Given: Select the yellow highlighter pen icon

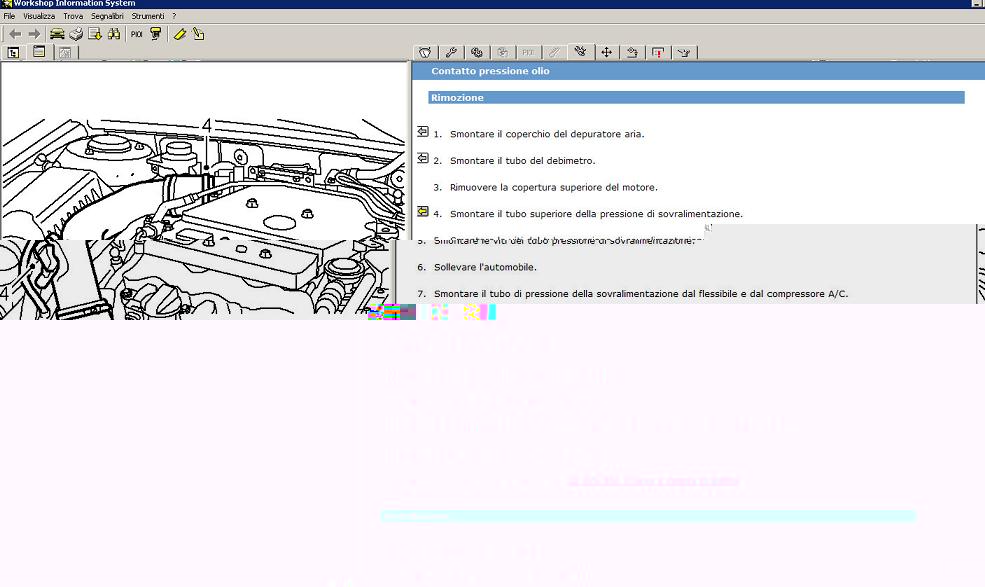Looking at the screenshot, I should tap(180, 34).
